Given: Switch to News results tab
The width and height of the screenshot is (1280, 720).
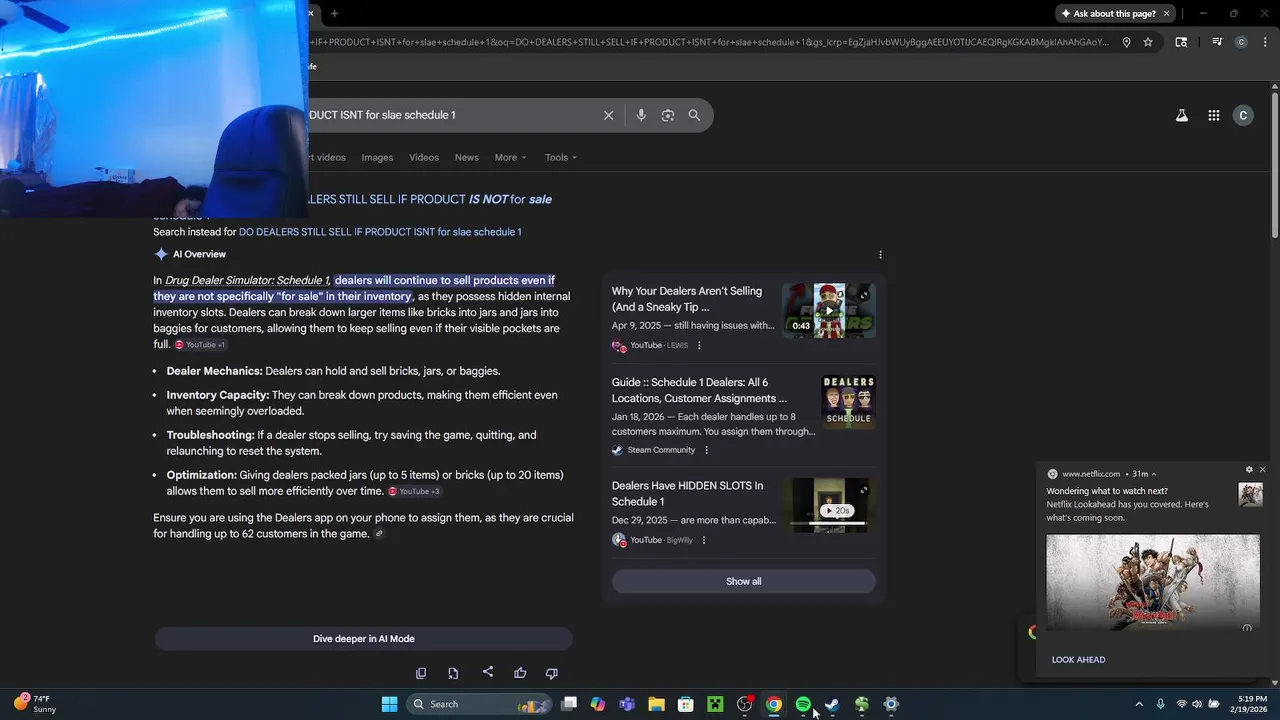Looking at the screenshot, I should [x=467, y=157].
